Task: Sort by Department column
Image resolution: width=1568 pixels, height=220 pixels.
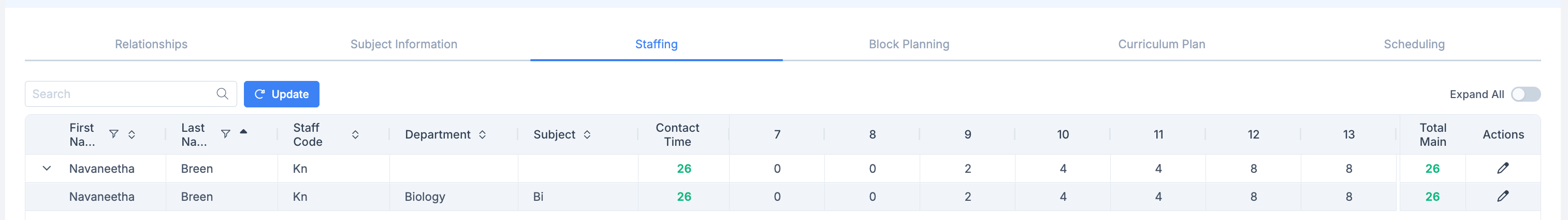Action: coord(482,135)
